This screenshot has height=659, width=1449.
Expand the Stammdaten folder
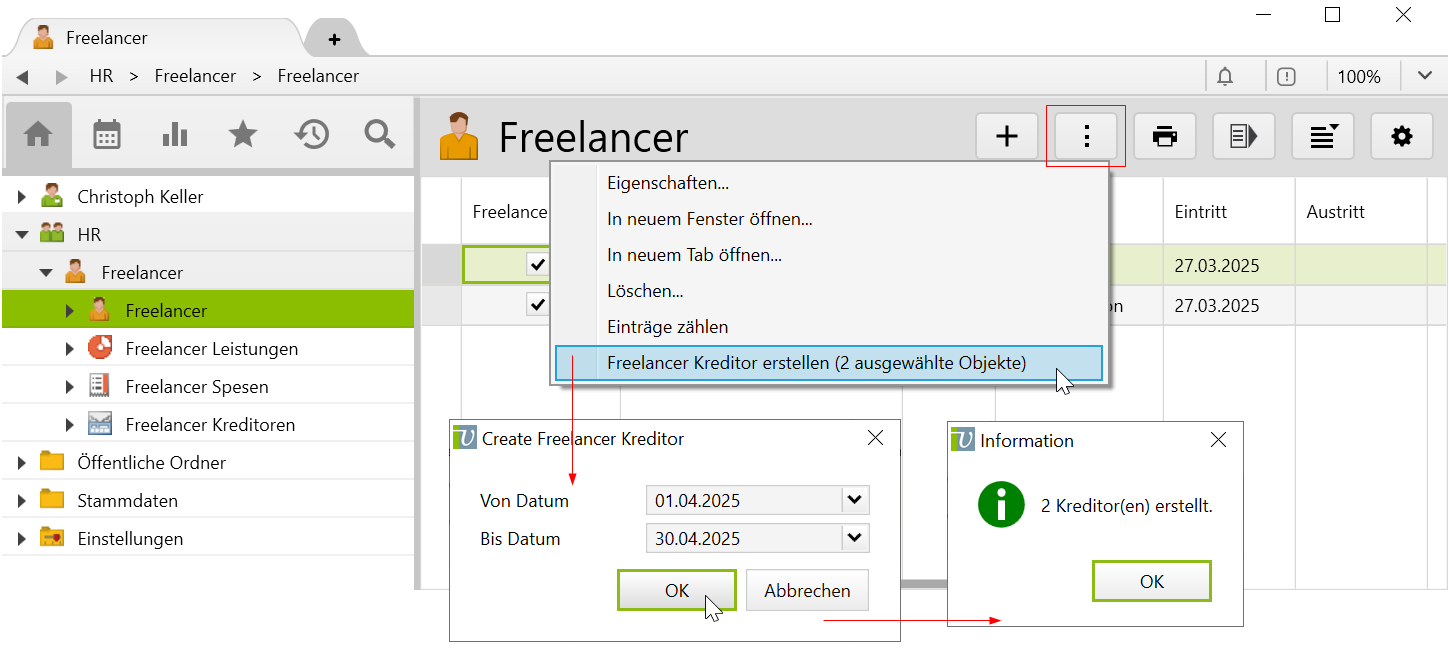coord(22,501)
